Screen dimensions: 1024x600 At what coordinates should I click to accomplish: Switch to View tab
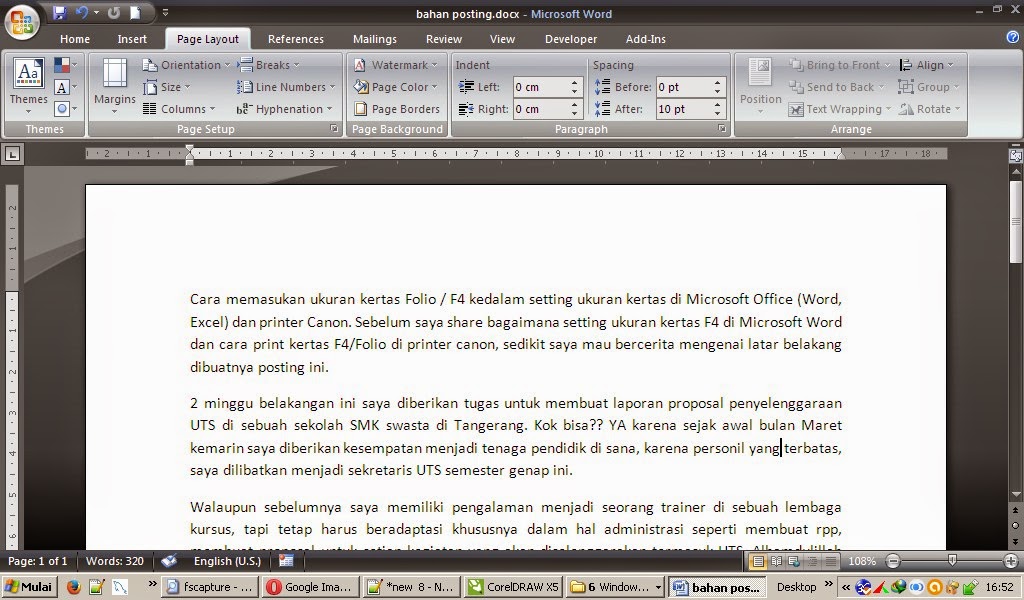502,39
